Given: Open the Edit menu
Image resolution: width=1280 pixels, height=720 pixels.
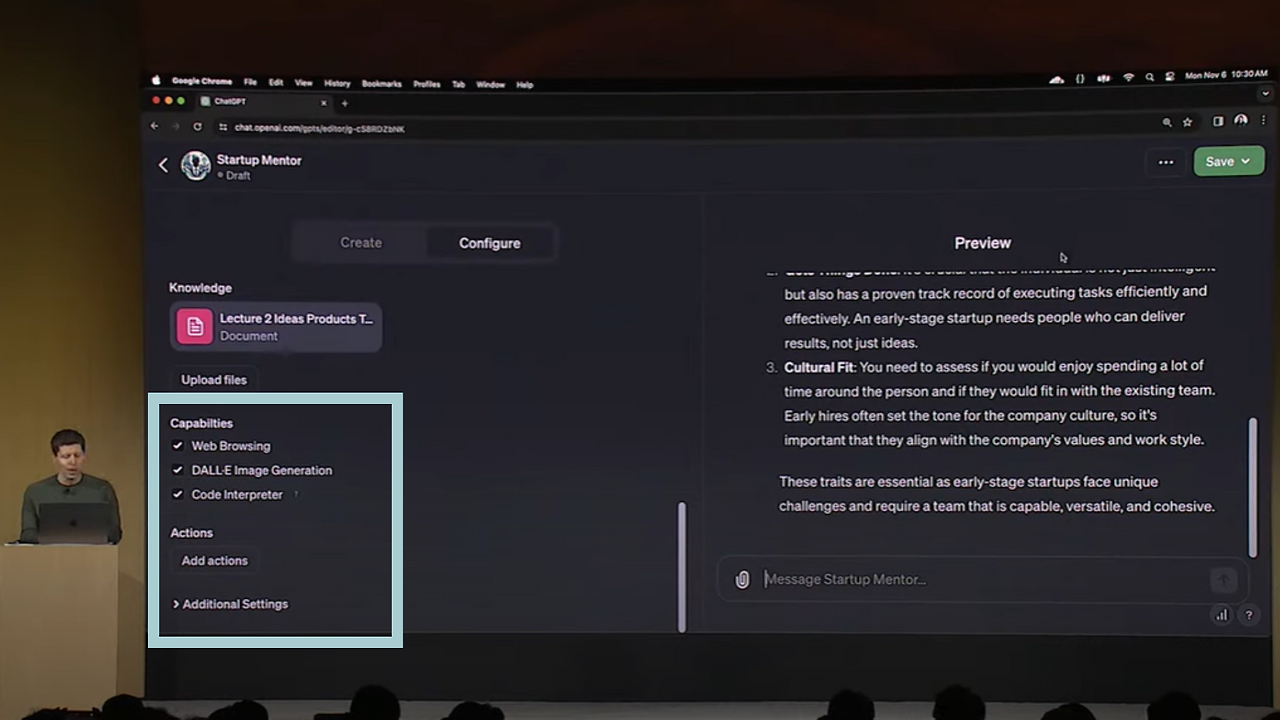Looking at the screenshot, I should [x=276, y=84].
